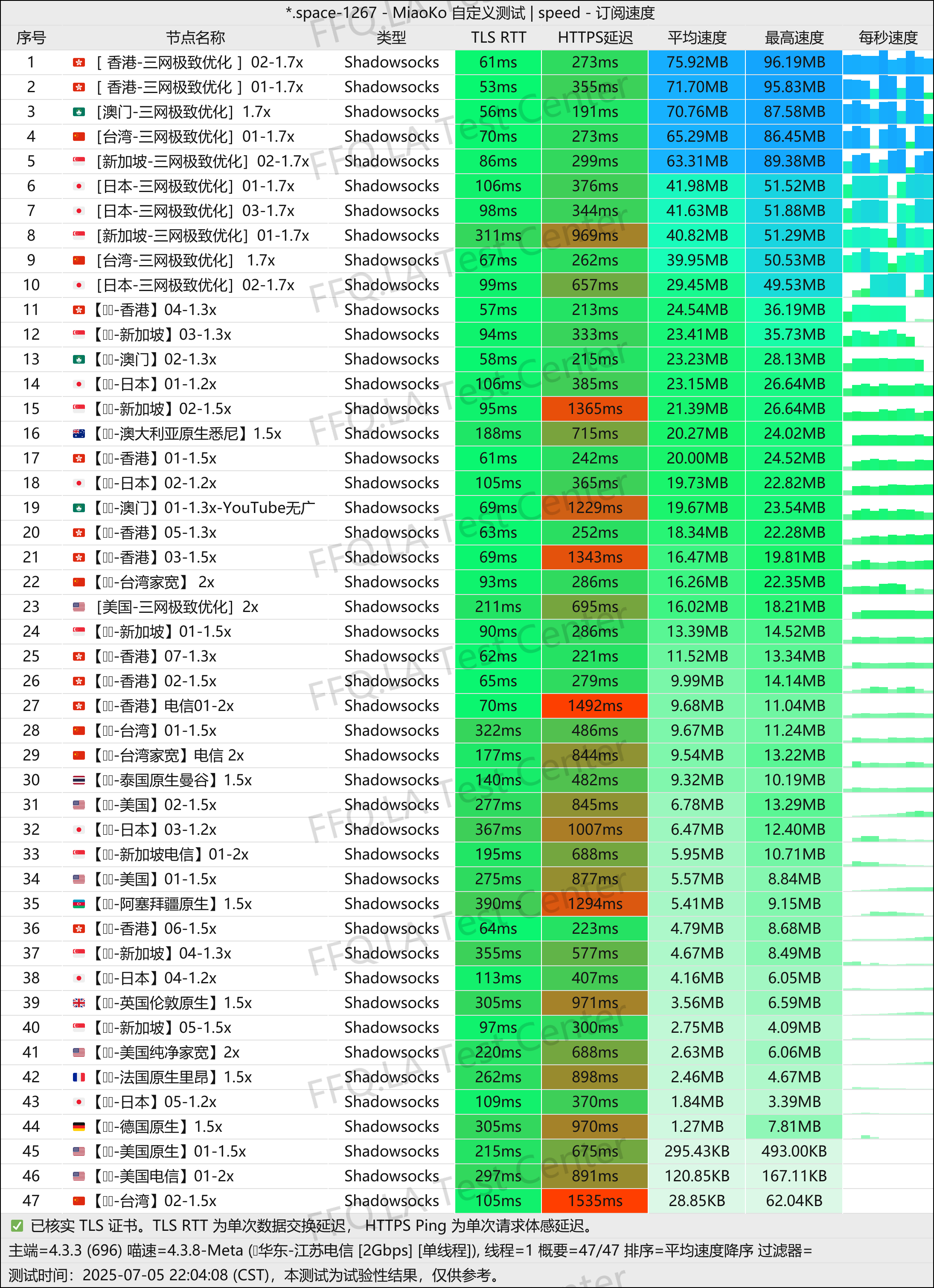Click the UK flag in row 39
934x1288 pixels.
(x=79, y=1003)
